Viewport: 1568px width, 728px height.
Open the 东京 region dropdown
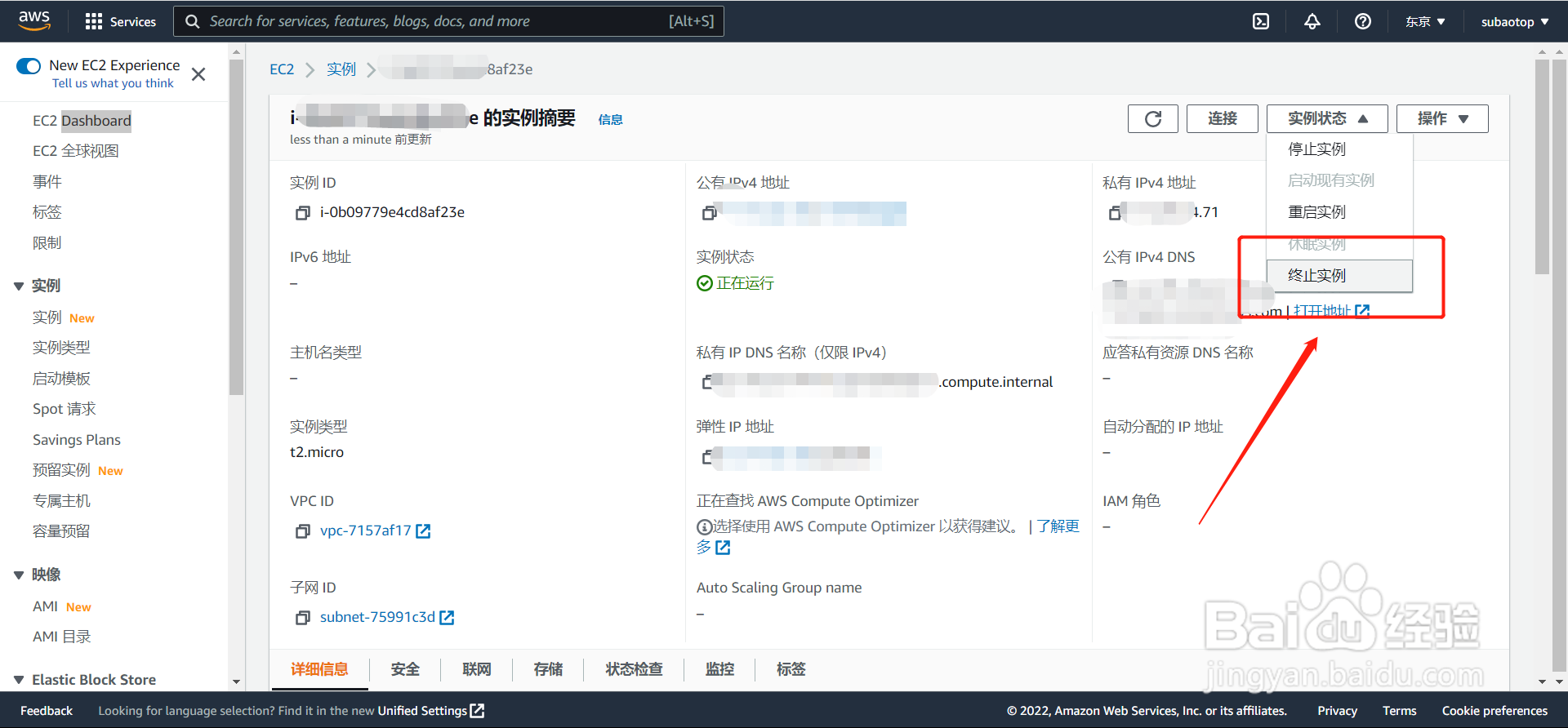click(1425, 21)
